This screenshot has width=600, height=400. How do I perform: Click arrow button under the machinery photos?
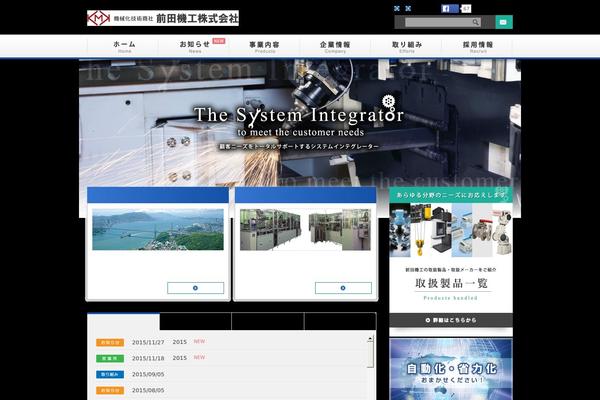343,288
